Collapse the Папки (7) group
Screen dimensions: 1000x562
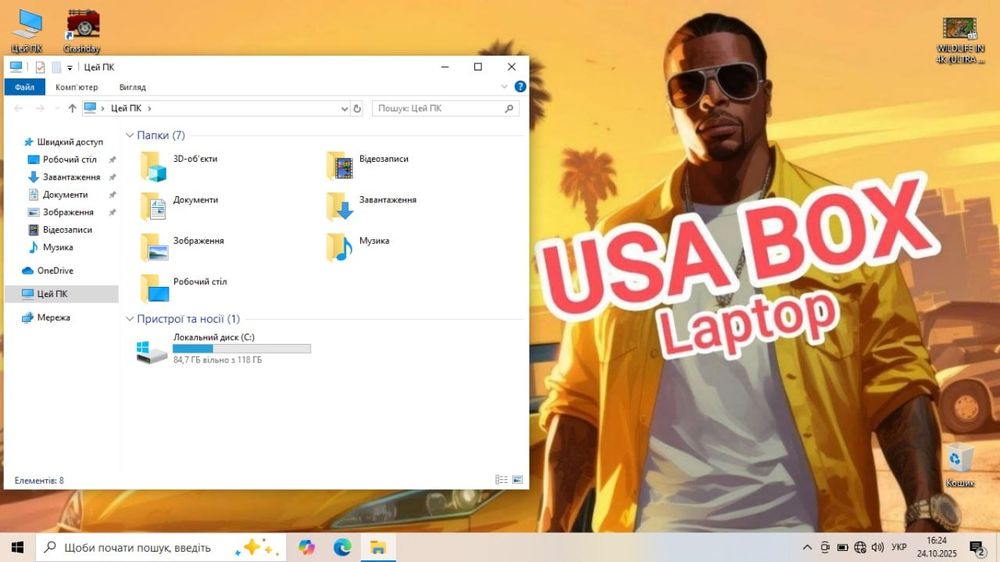130,135
